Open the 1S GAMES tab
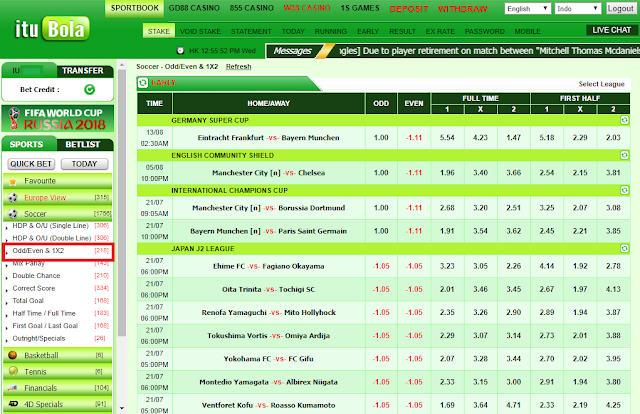The width and height of the screenshot is (640, 414). point(360,8)
